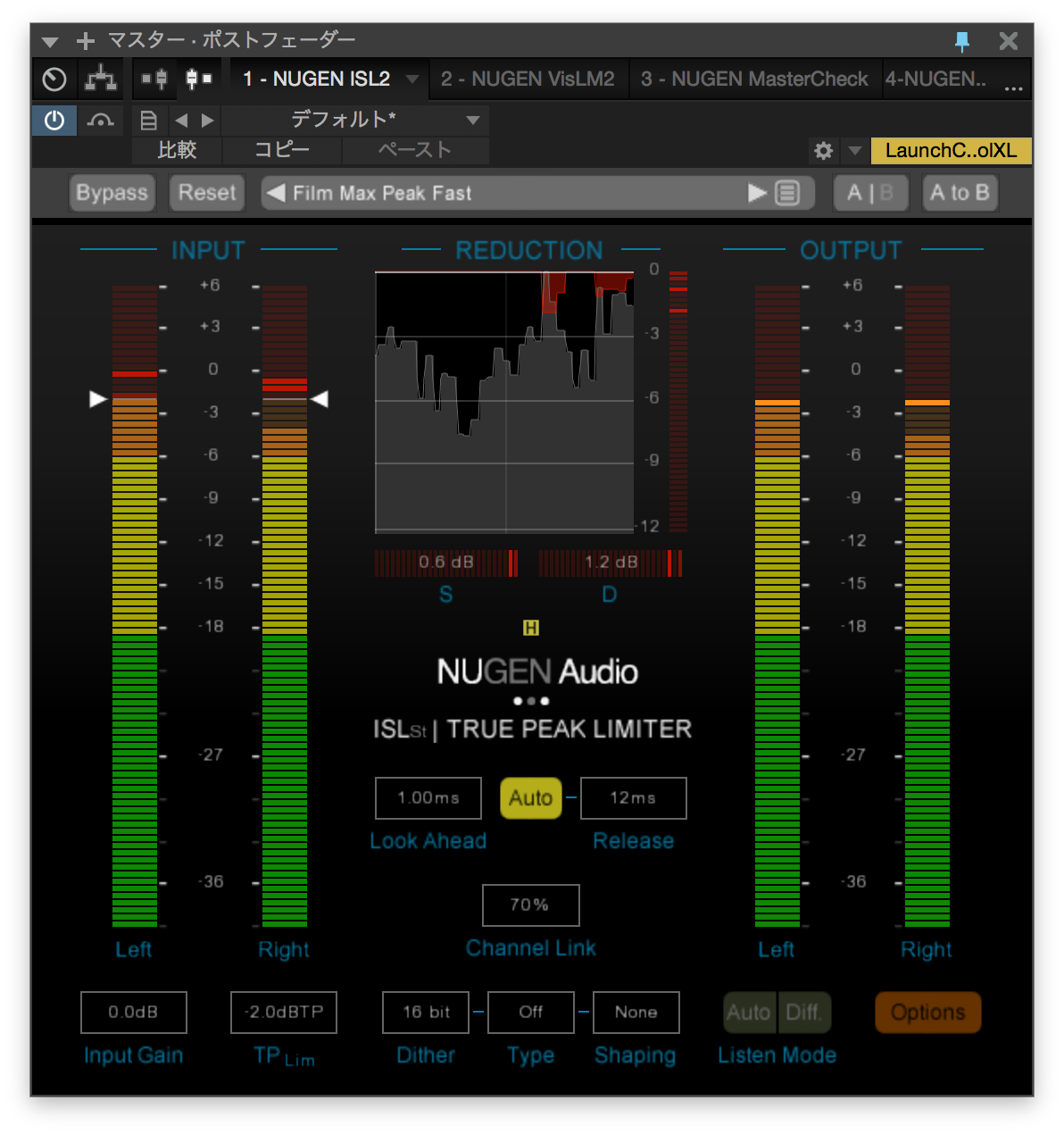The image size is (1064, 1134).
Task: Go to the next preset arrow
Action: coord(208,120)
